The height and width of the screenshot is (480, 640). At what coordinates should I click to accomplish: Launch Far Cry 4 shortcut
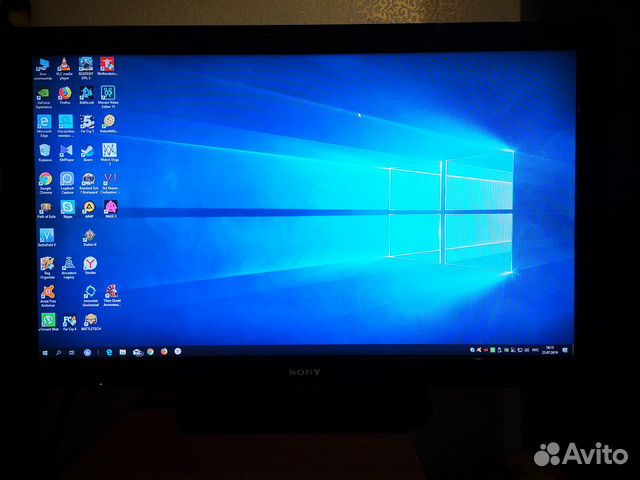[69, 322]
